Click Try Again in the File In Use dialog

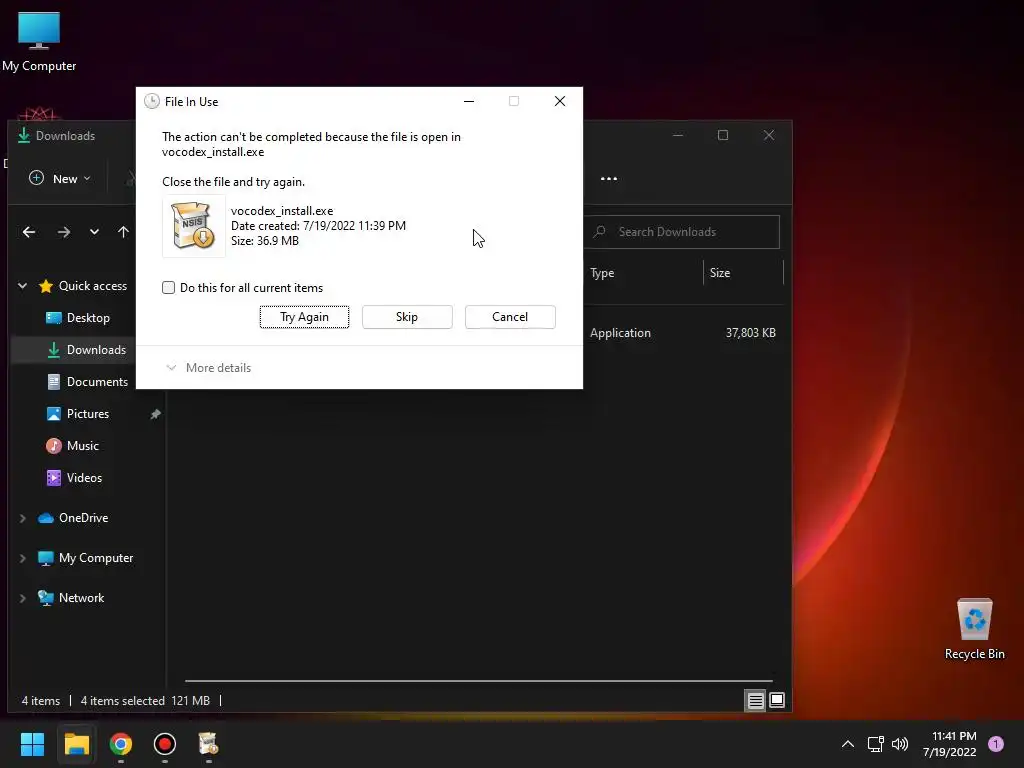click(x=304, y=317)
